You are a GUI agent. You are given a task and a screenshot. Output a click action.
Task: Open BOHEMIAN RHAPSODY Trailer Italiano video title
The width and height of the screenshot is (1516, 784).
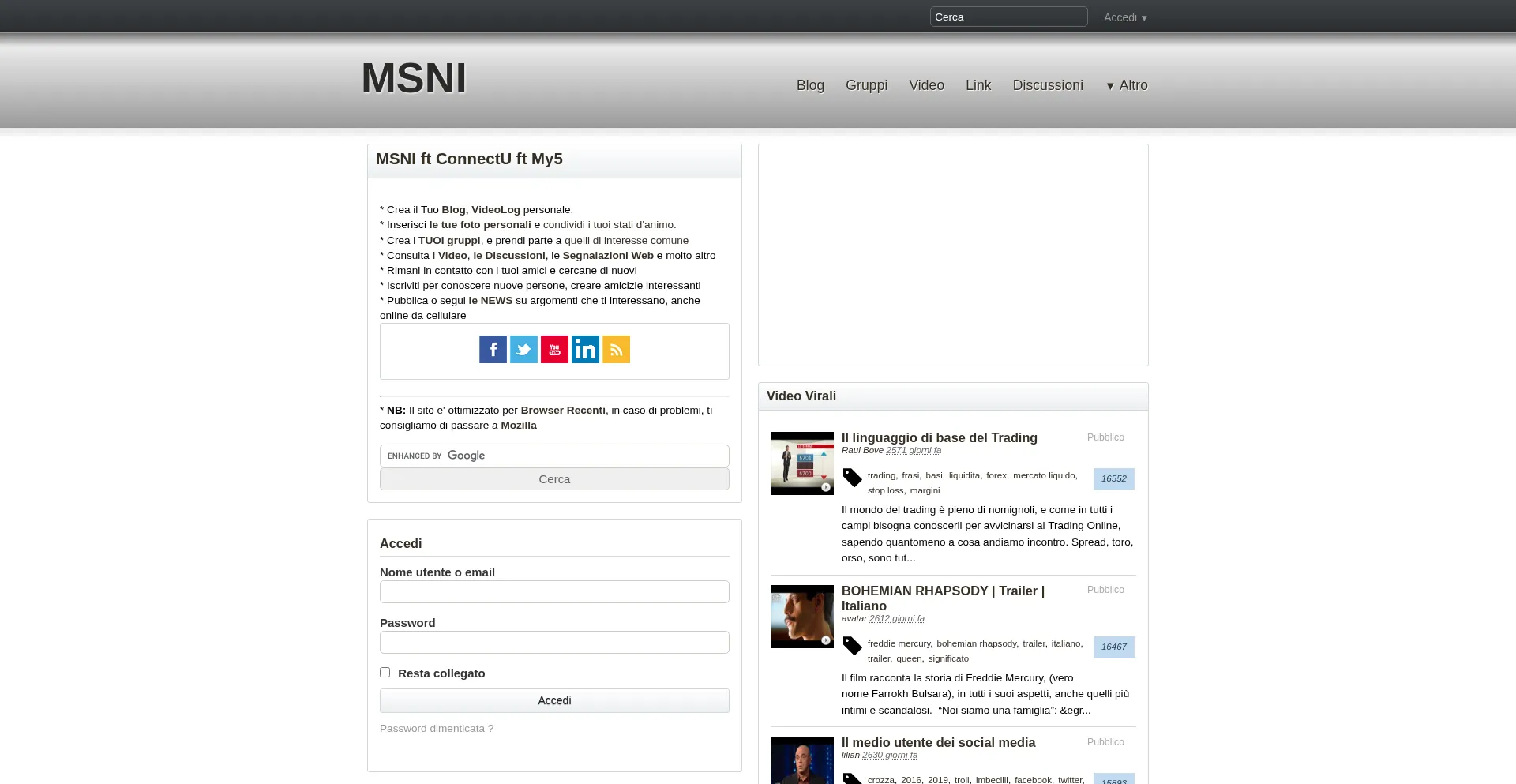tap(943, 598)
